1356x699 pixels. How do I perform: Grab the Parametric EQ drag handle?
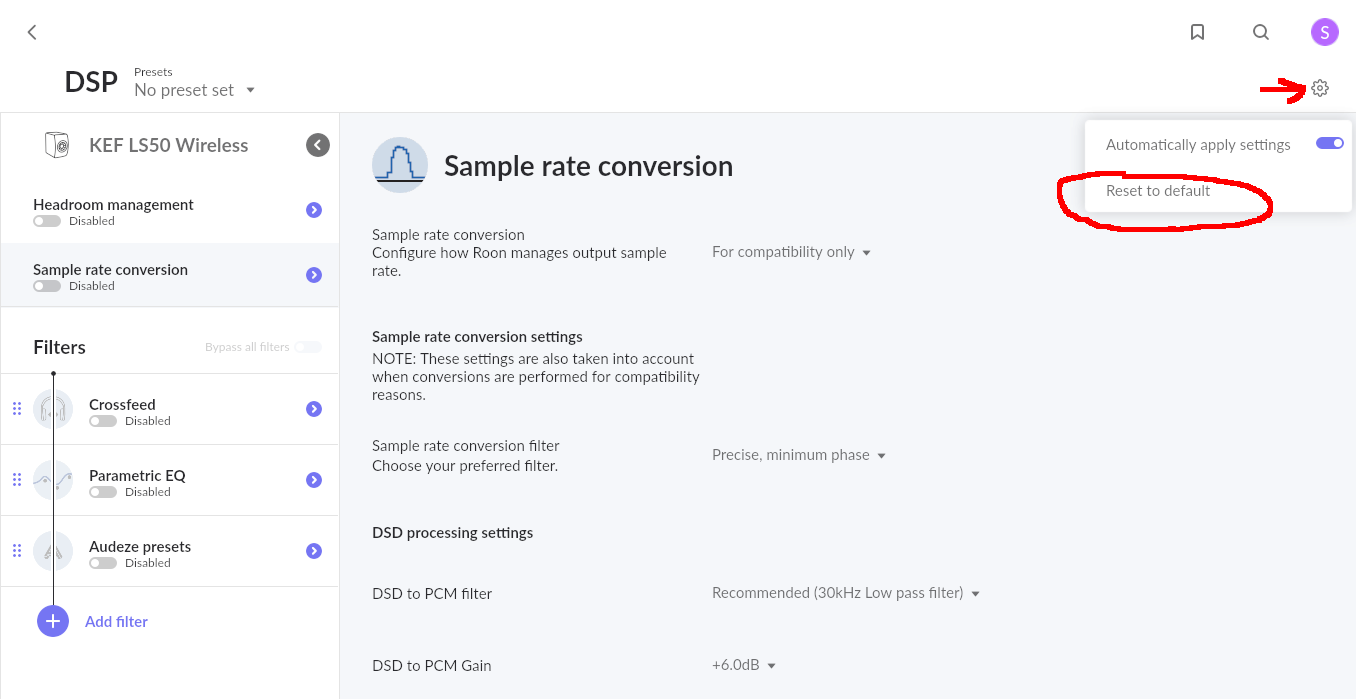coord(17,480)
